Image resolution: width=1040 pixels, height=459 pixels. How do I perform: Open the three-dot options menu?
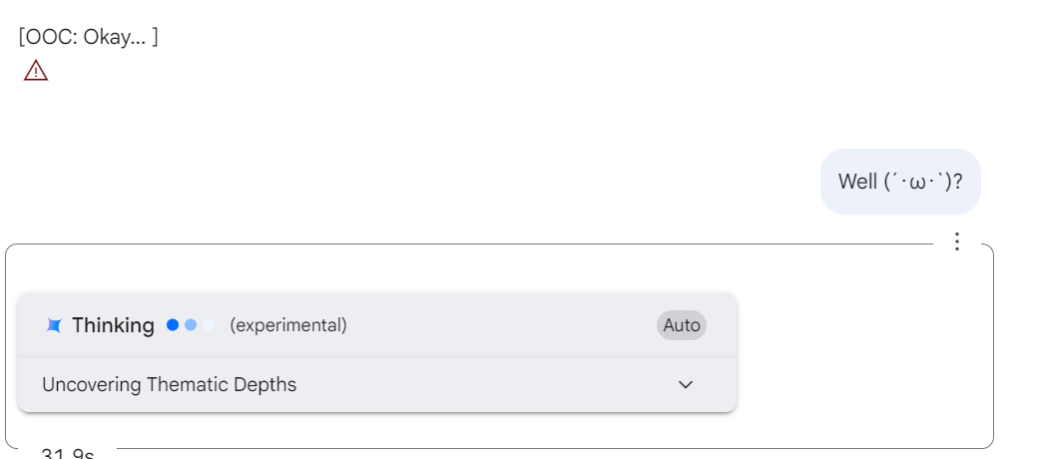pos(956,241)
